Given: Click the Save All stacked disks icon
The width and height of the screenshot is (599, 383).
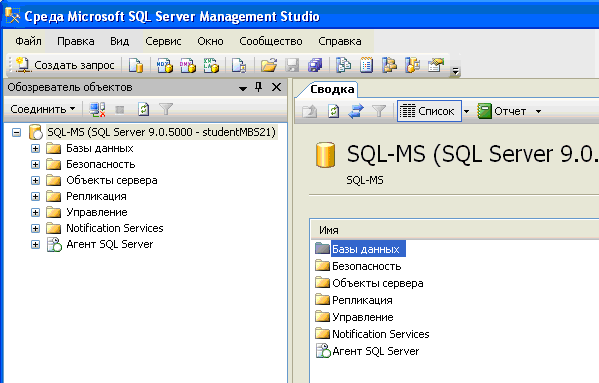Looking at the screenshot, I should (x=315, y=65).
